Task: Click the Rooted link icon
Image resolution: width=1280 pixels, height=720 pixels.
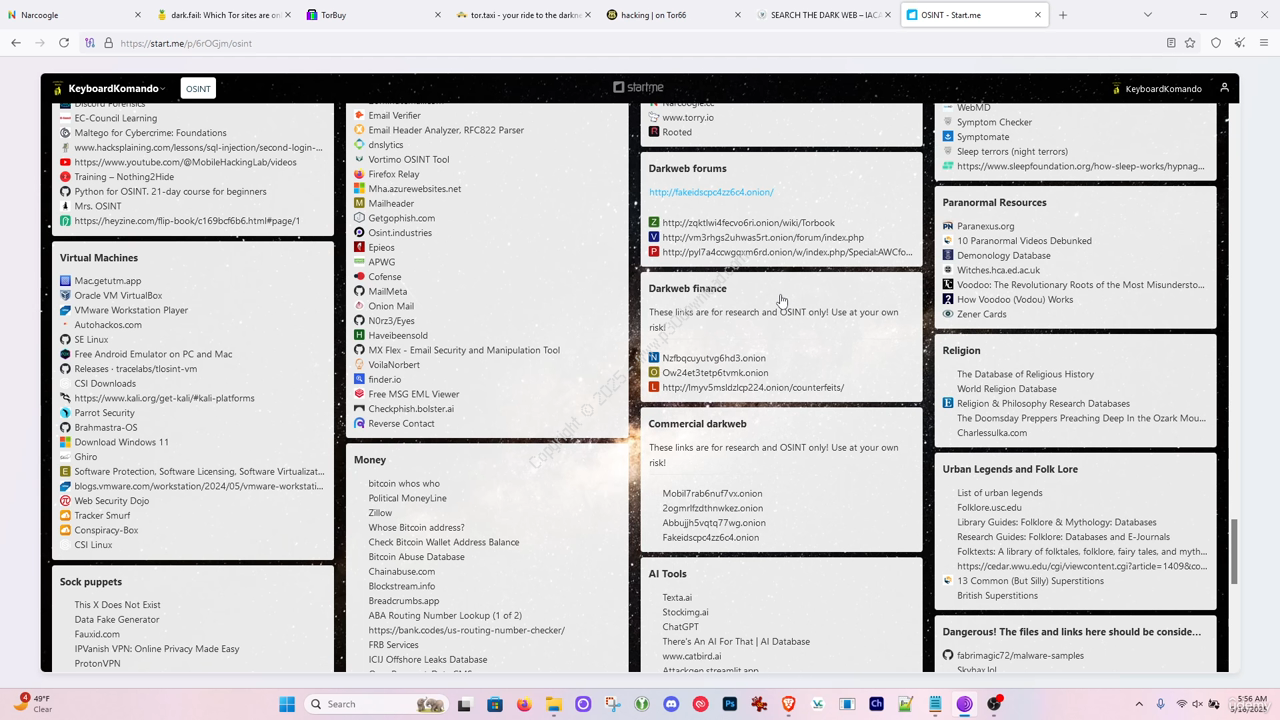Action: [x=654, y=132]
